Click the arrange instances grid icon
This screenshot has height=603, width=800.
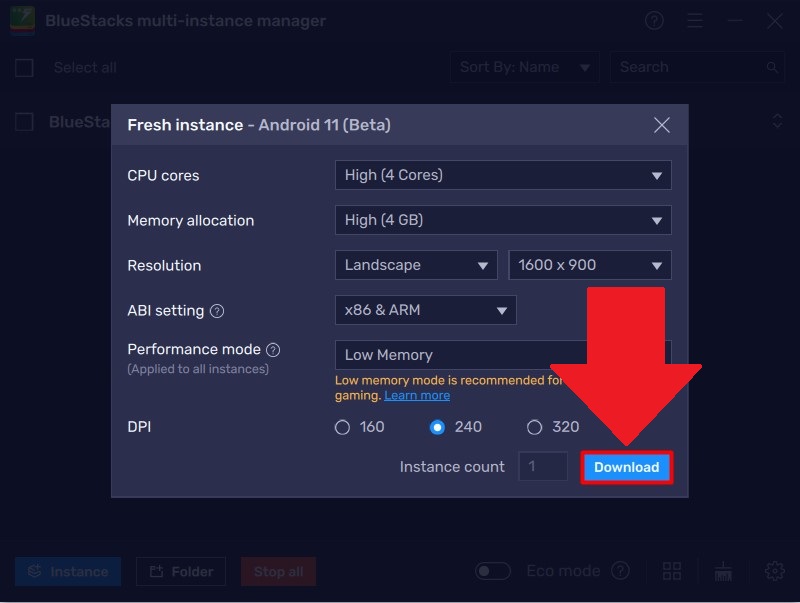[672, 571]
